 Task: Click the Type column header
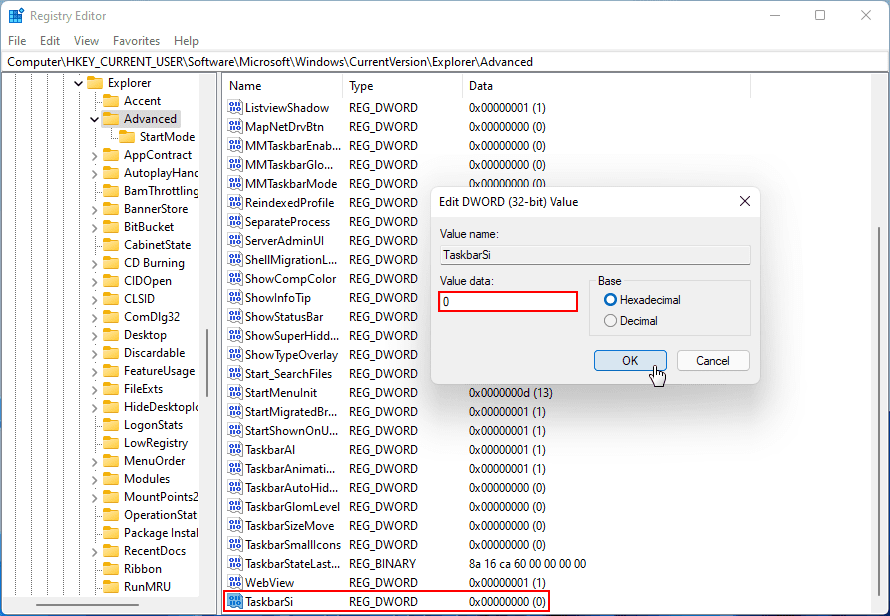click(x=402, y=86)
